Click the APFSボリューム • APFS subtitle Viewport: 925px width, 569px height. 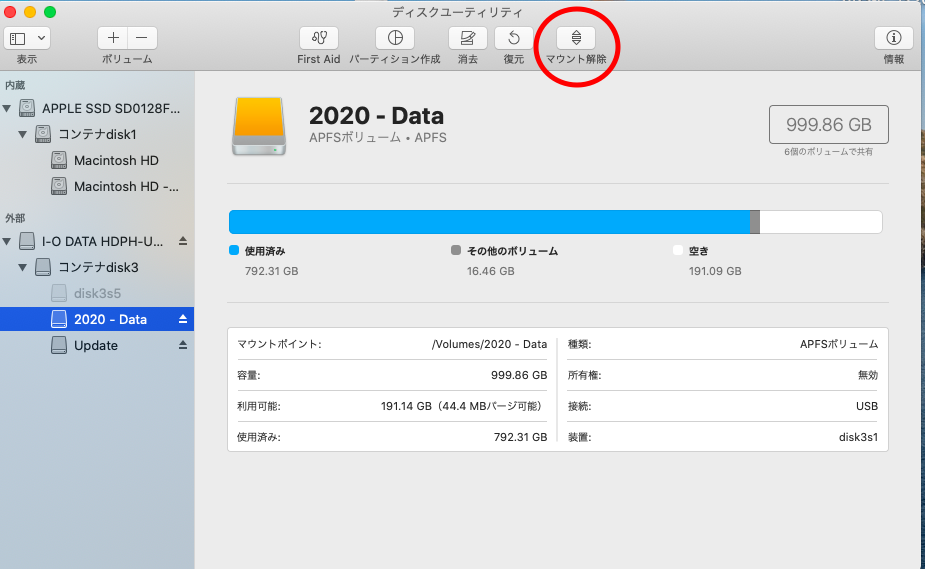[378, 137]
